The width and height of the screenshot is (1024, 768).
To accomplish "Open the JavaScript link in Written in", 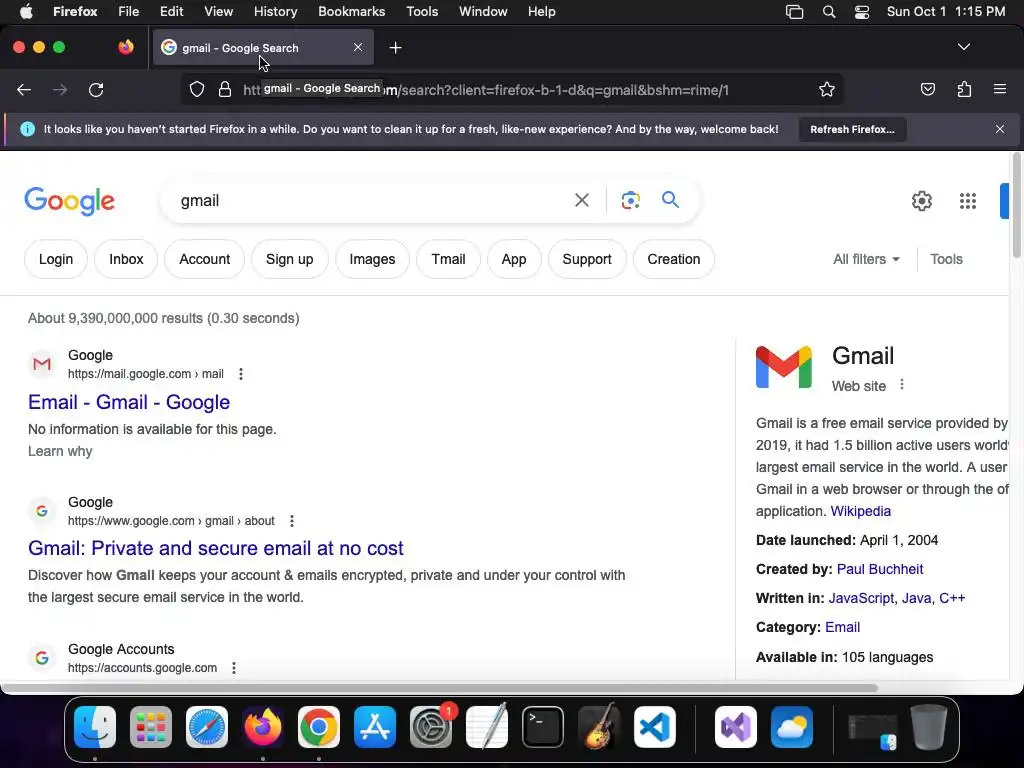I will (861, 598).
